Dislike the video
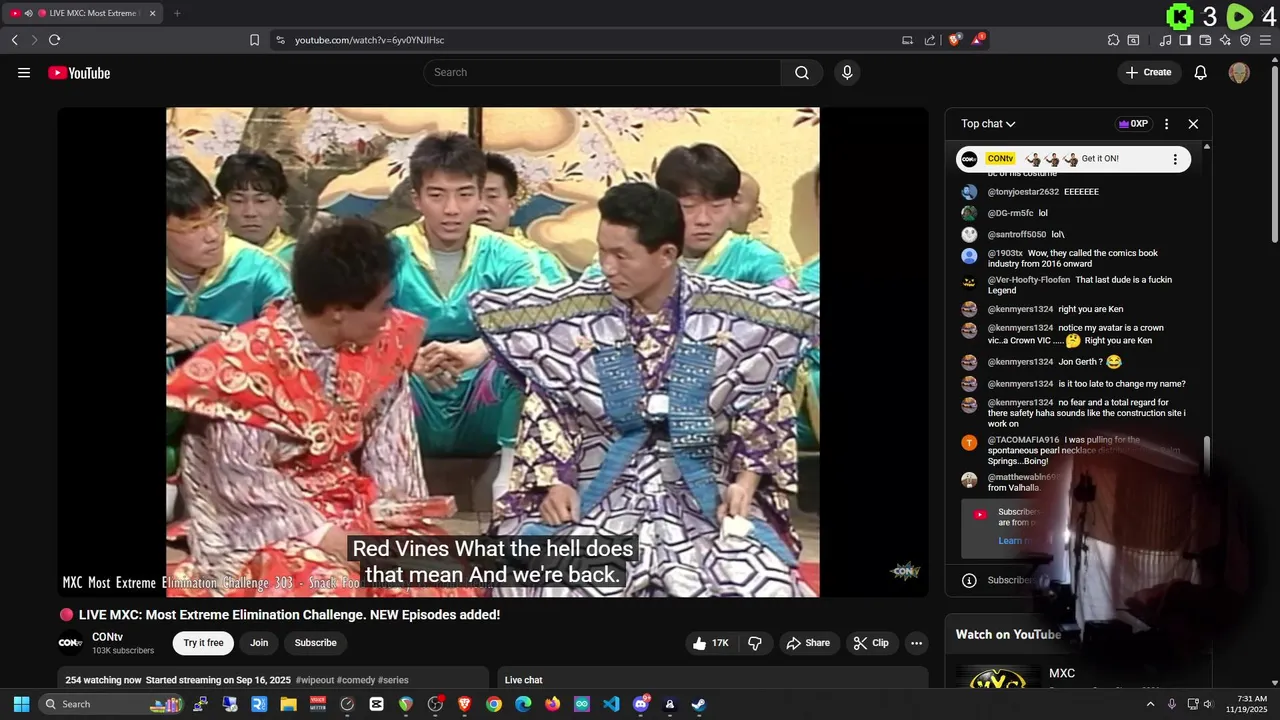 (x=755, y=643)
